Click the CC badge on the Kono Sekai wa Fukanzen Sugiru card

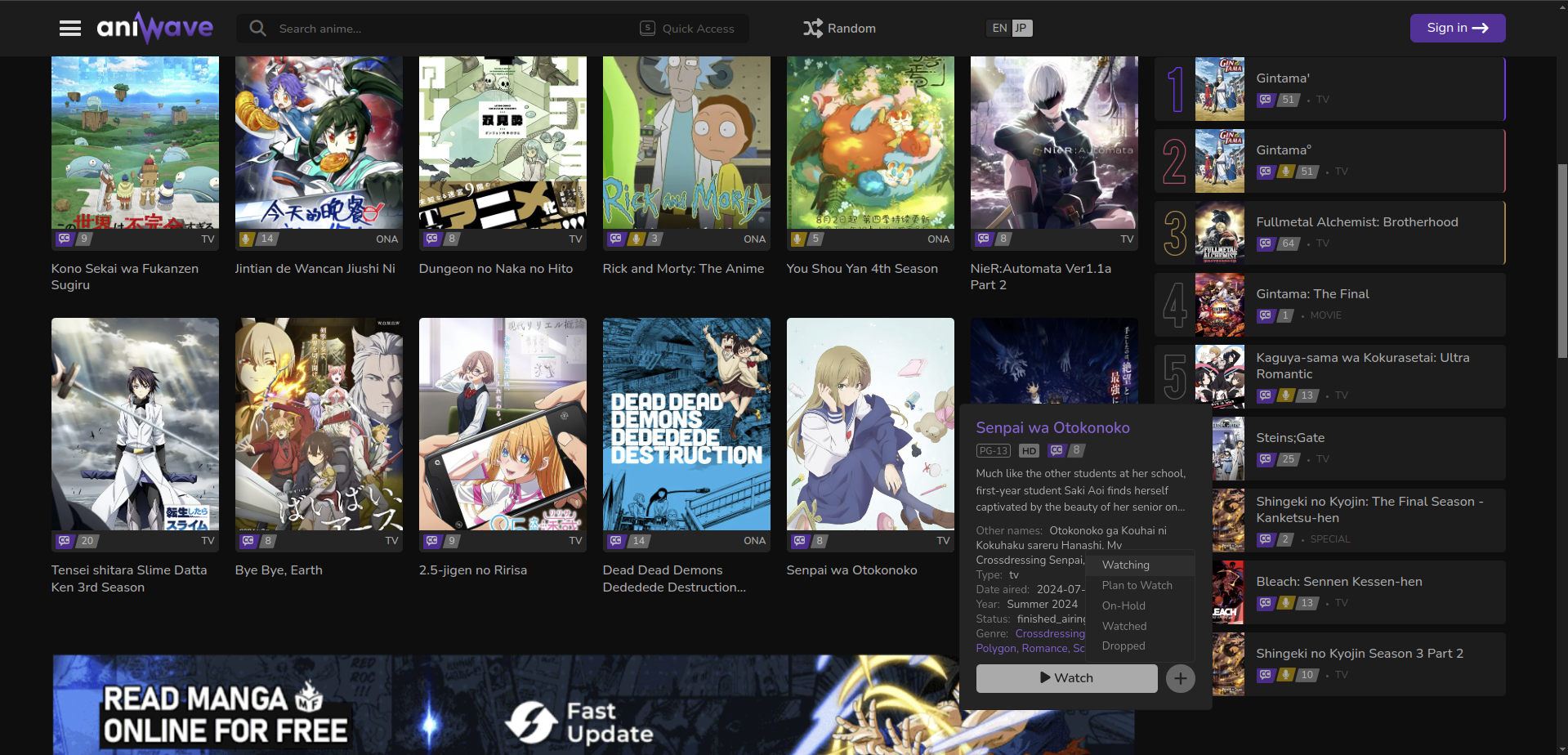(x=65, y=239)
